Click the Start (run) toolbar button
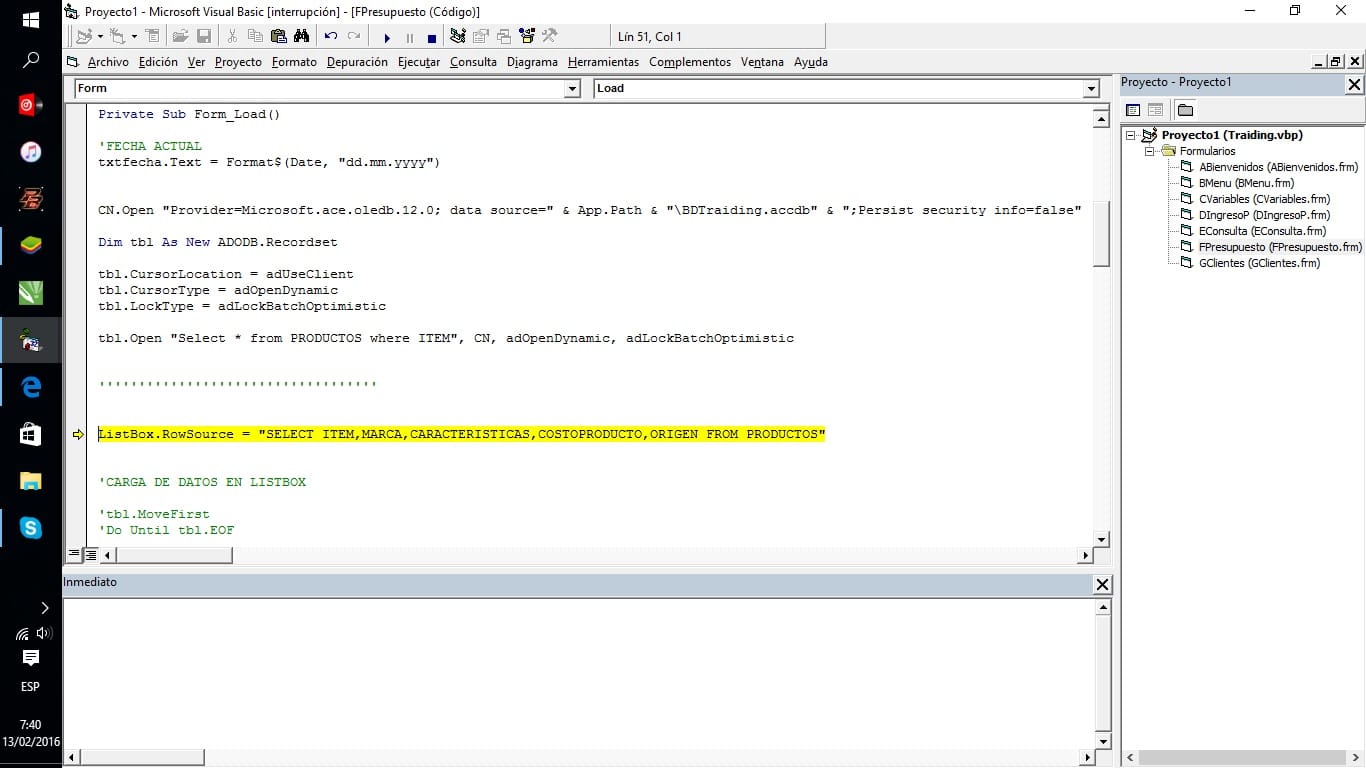 tap(387, 37)
